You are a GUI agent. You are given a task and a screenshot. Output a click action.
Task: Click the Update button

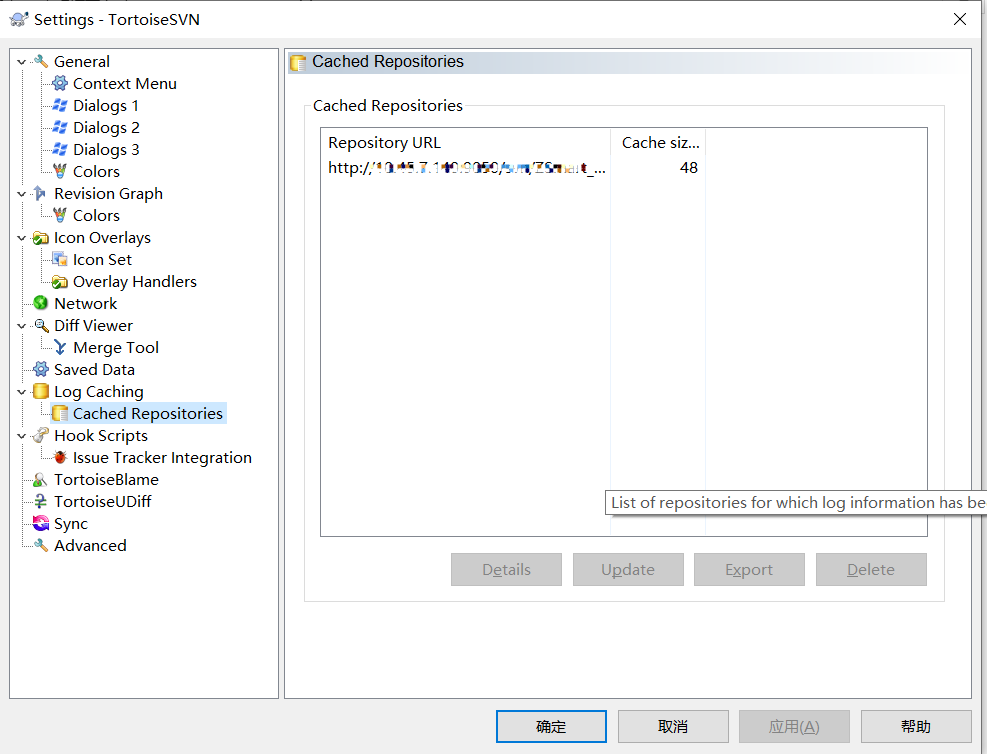628,570
